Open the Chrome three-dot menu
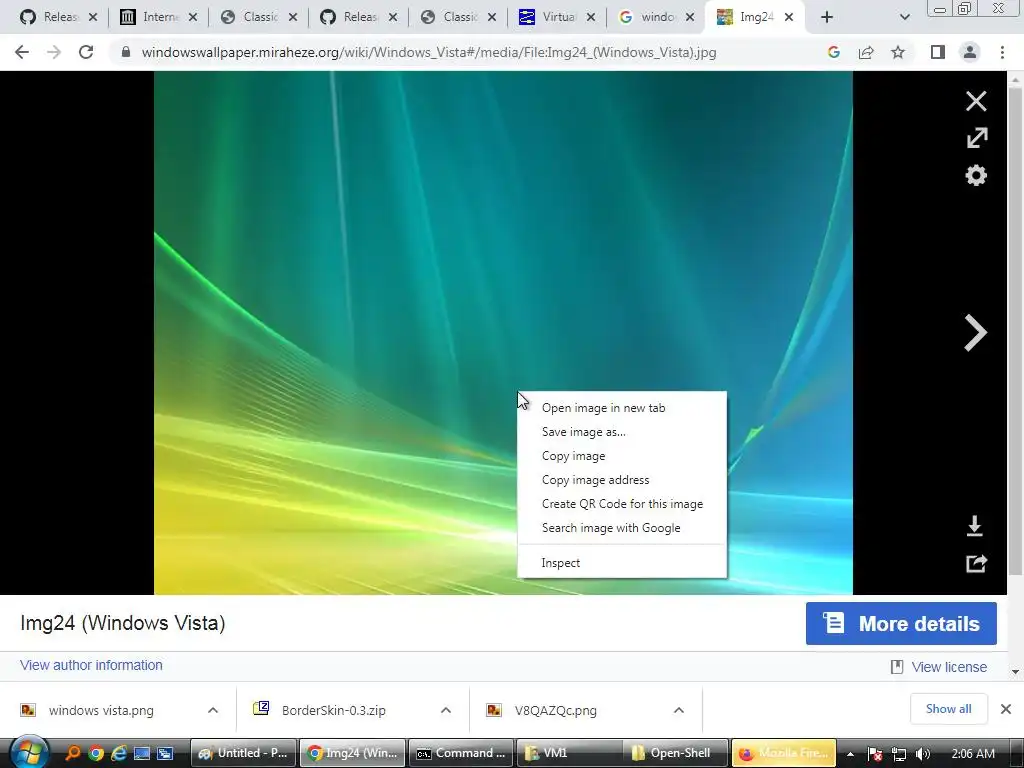Image resolution: width=1024 pixels, height=768 pixels. 1002,52
